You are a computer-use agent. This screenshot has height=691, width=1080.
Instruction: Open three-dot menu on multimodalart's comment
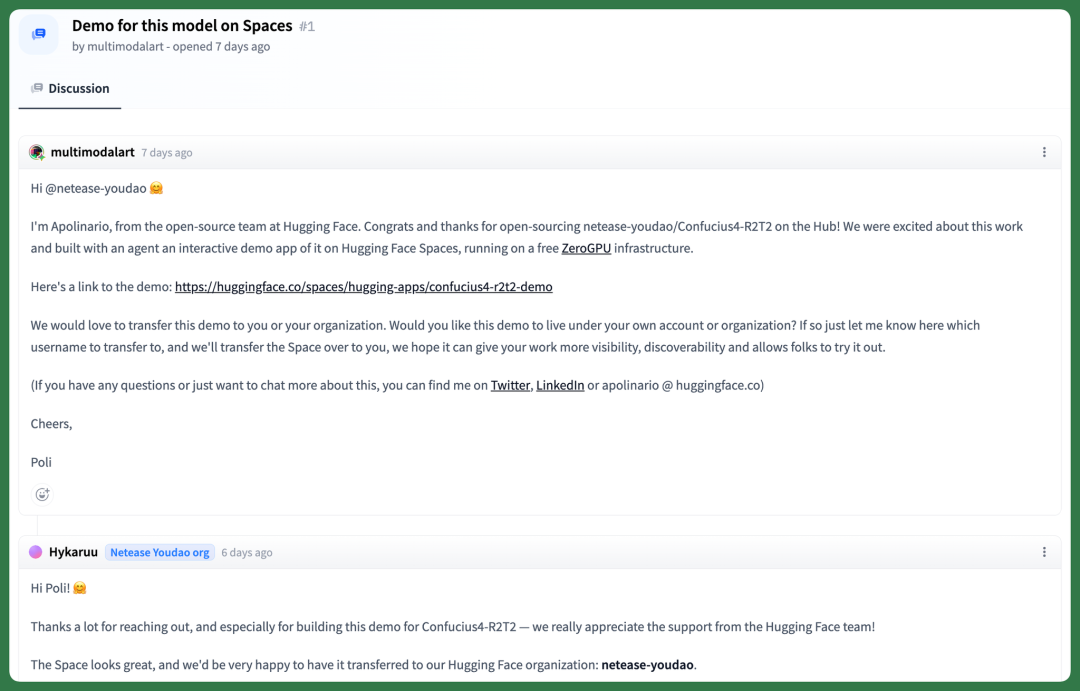1044,152
